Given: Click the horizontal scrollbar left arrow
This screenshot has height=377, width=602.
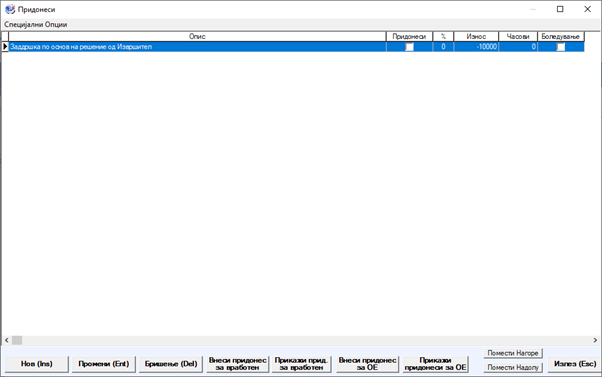Looking at the screenshot, I should (7, 340).
